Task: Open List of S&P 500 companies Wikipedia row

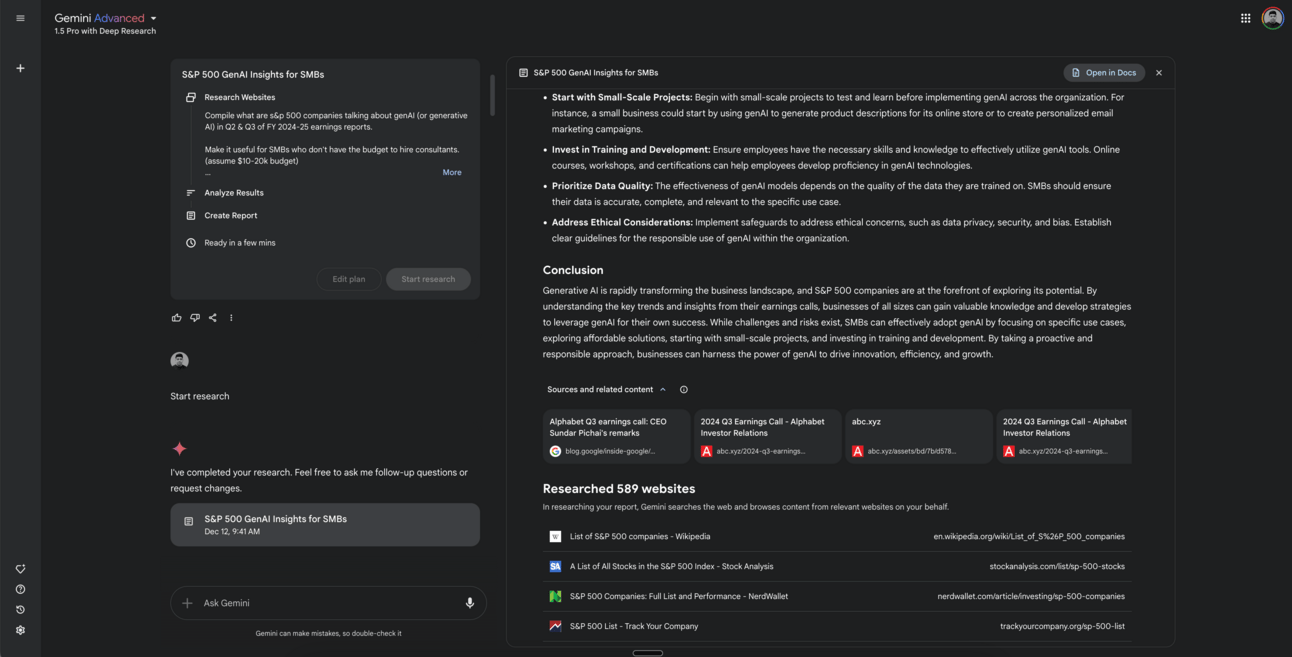Action: coord(837,536)
